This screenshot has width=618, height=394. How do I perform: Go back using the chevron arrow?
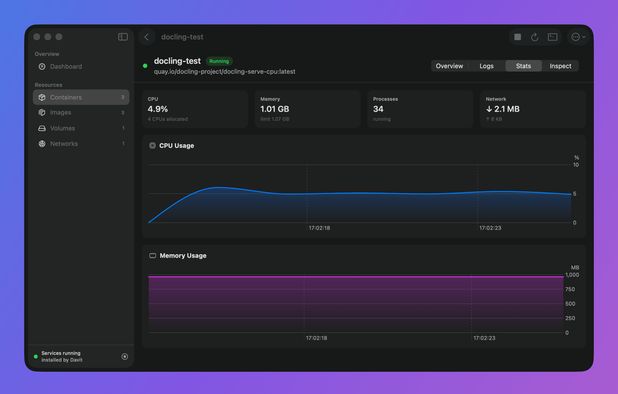tap(147, 37)
